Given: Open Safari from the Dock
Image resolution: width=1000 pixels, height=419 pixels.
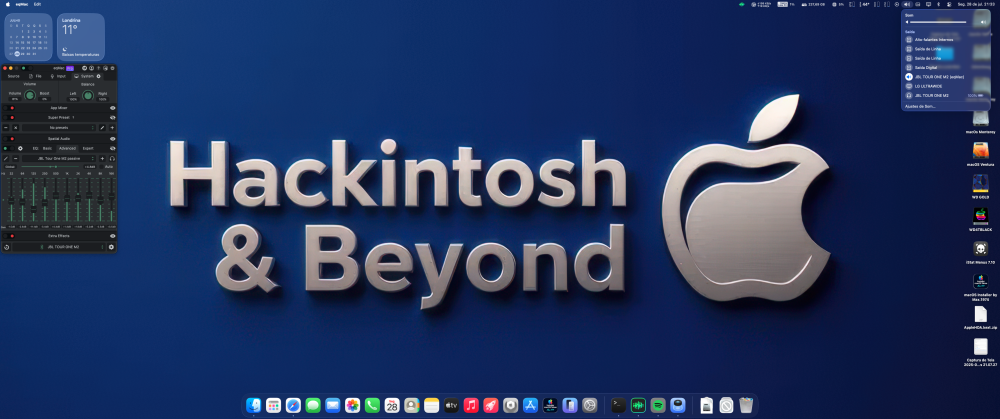Looking at the screenshot, I should pos(293,405).
